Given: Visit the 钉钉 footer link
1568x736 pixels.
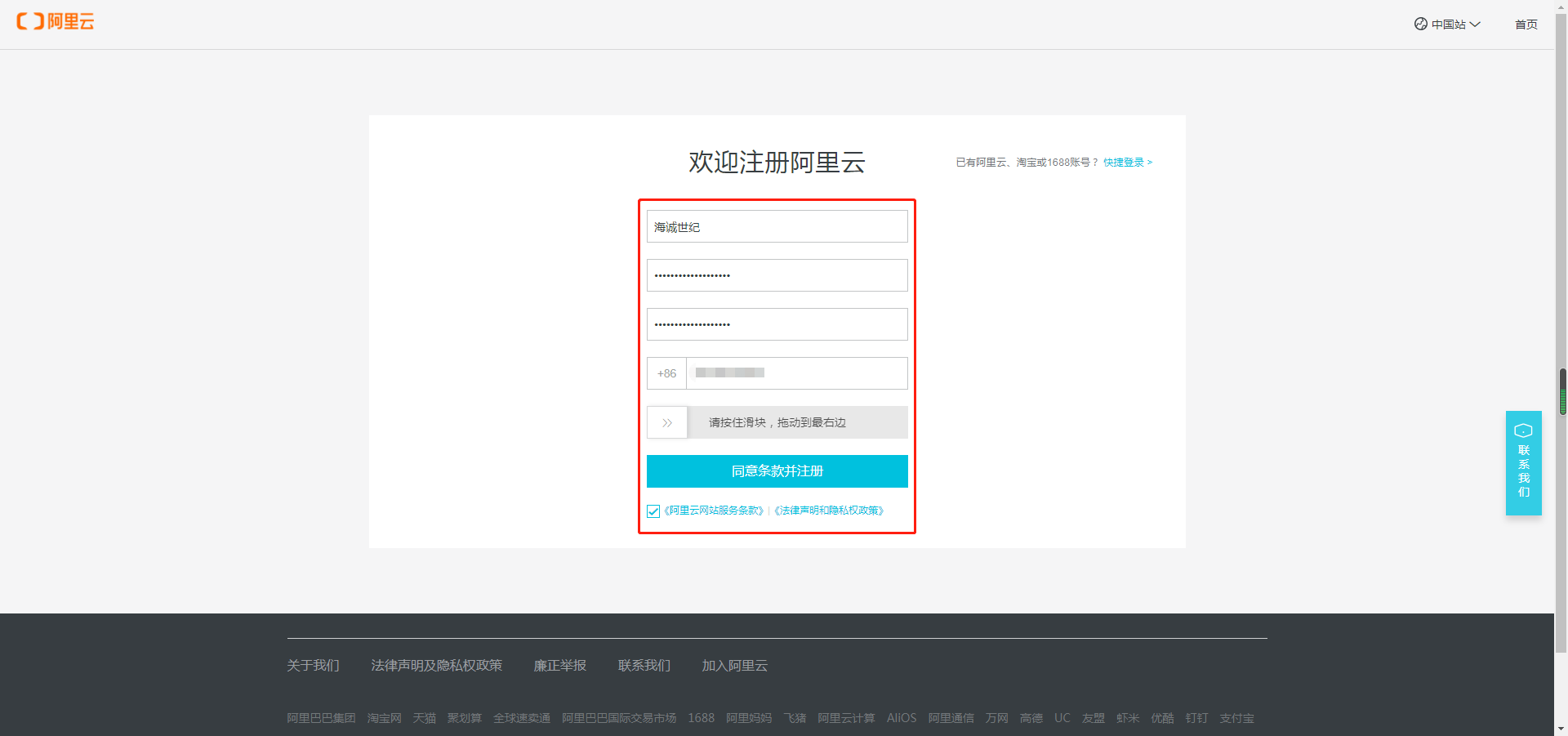Looking at the screenshot, I should (x=1196, y=718).
